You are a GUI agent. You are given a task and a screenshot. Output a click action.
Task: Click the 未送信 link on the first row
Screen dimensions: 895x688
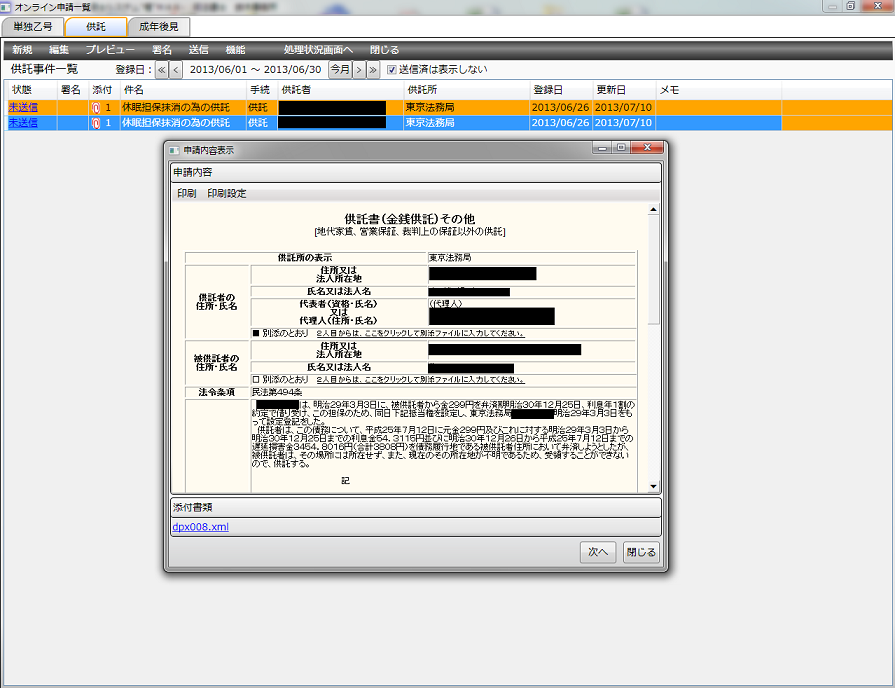coord(22,107)
